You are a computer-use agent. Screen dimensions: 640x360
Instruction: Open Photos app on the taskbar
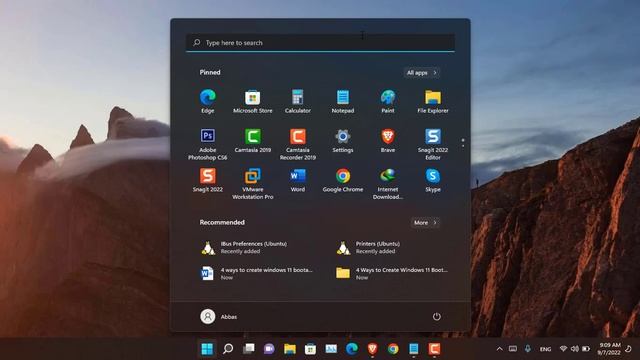pos(331,349)
